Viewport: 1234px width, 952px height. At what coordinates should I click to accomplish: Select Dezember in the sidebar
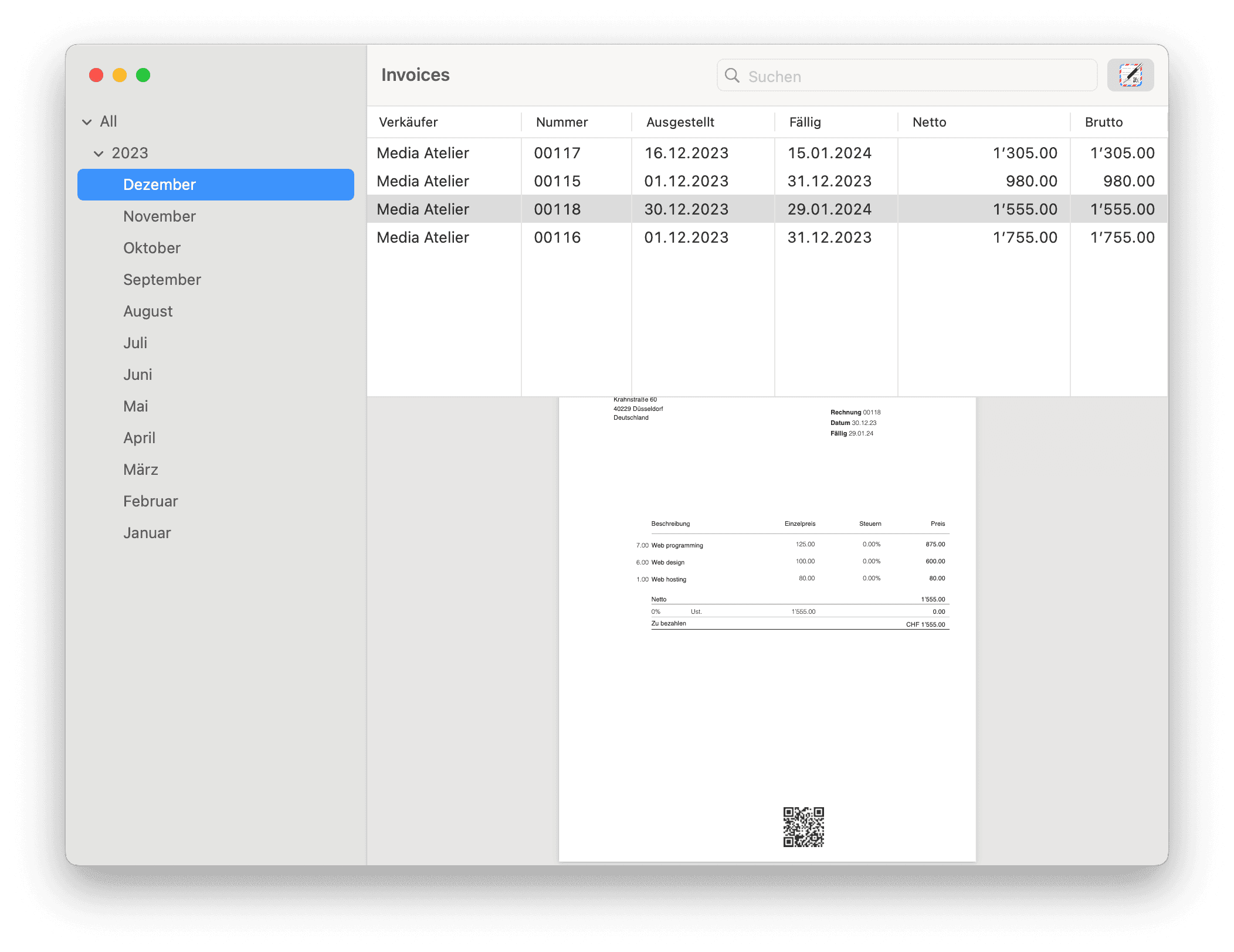(x=160, y=184)
